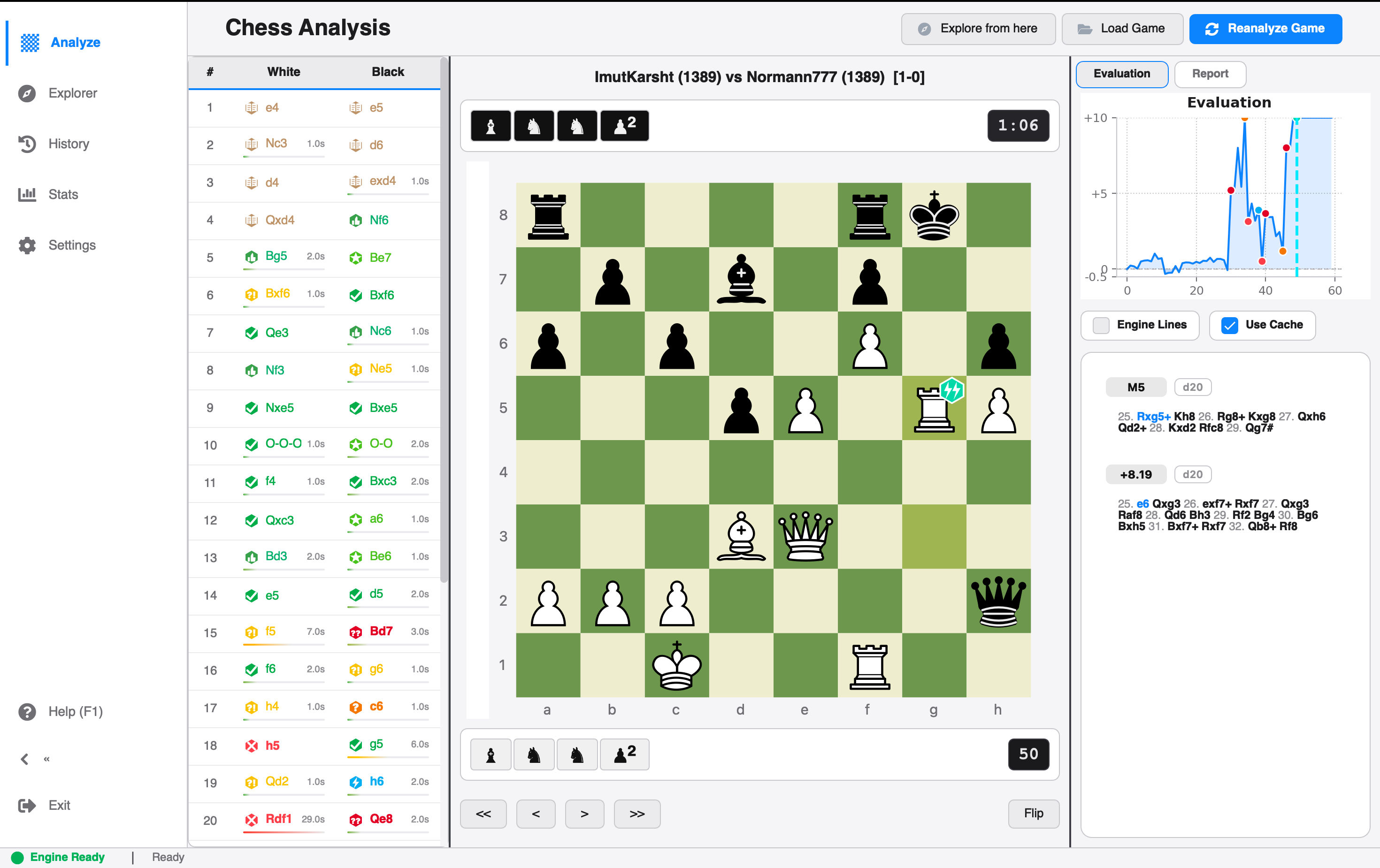This screenshot has width=1380, height=868.
Task: Click the Help question mark icon
Action: point(27,712)
